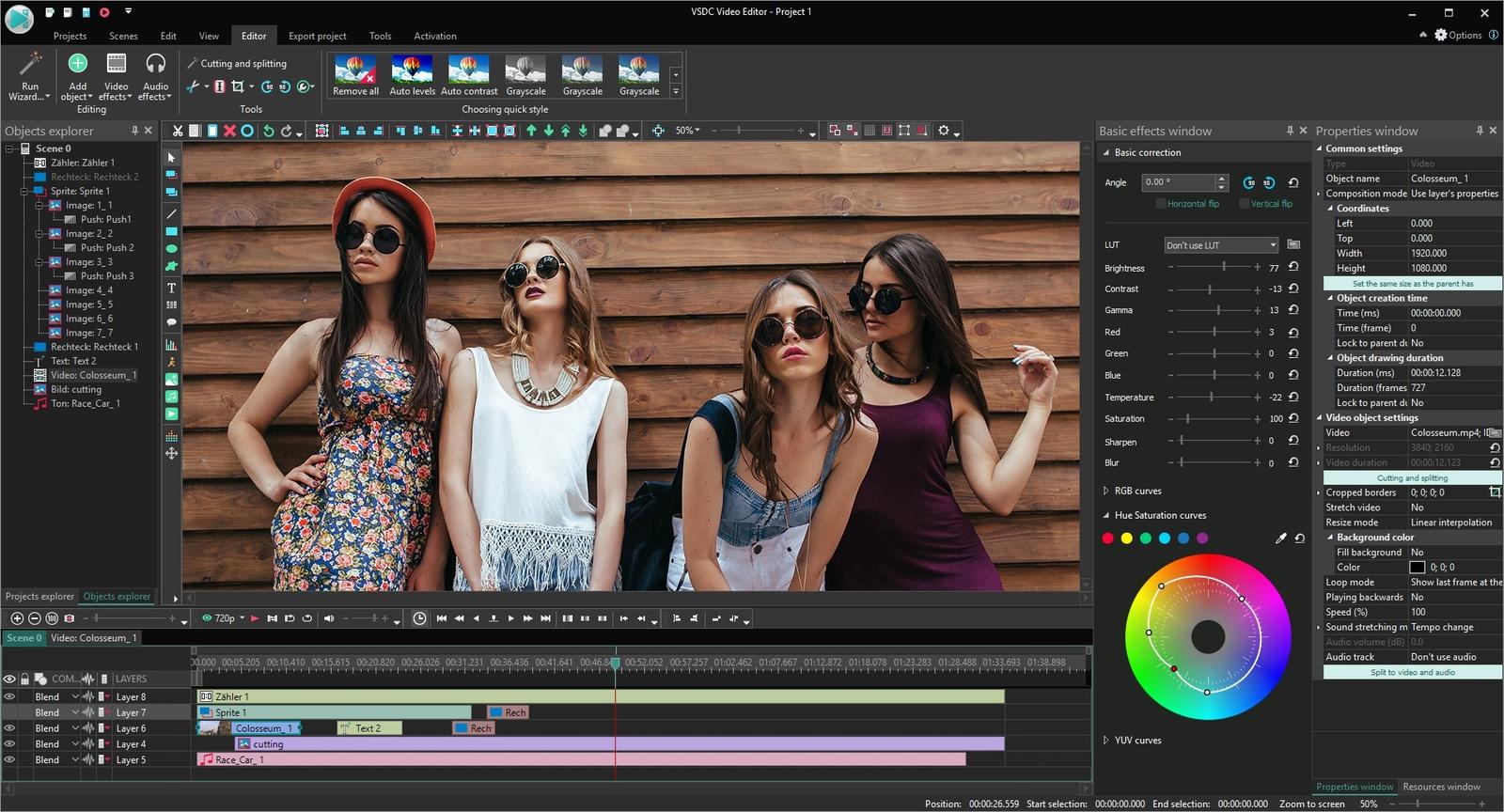Expand the RGB curves section
This screenshot has width=1504, height=812.
click(x=1106, y=491)
